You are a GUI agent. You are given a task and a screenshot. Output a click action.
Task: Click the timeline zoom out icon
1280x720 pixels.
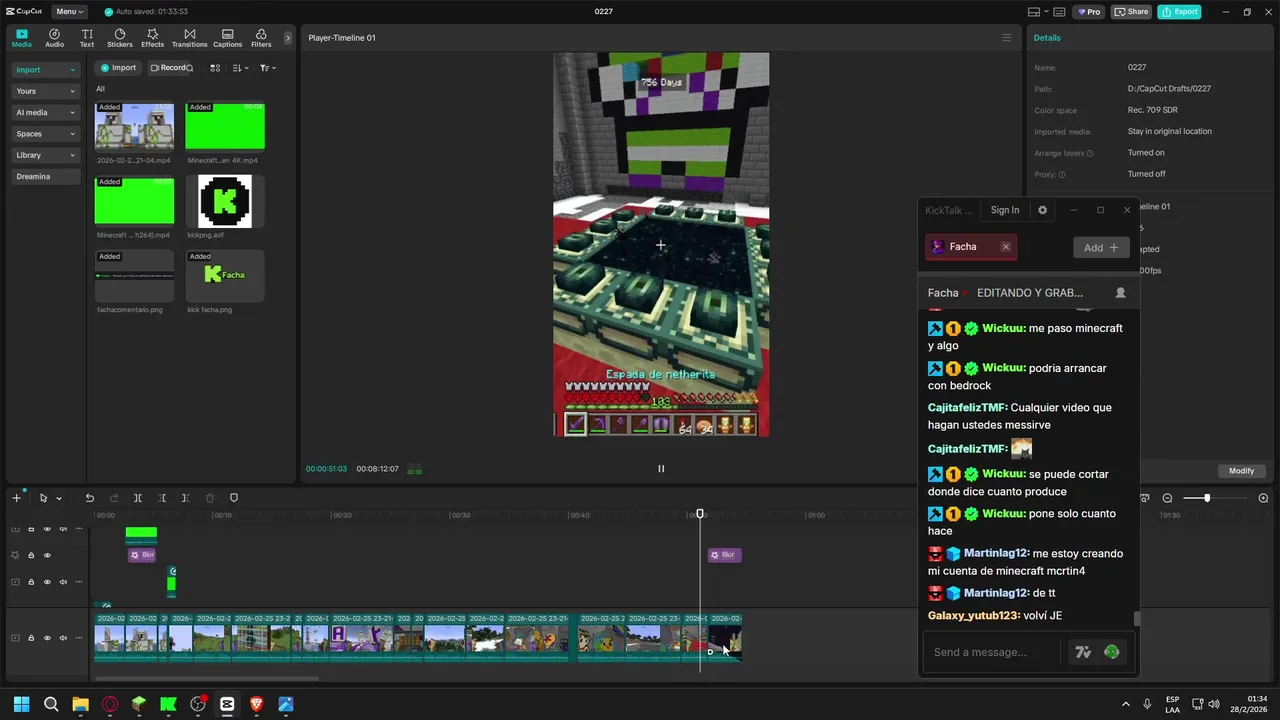1167,498
